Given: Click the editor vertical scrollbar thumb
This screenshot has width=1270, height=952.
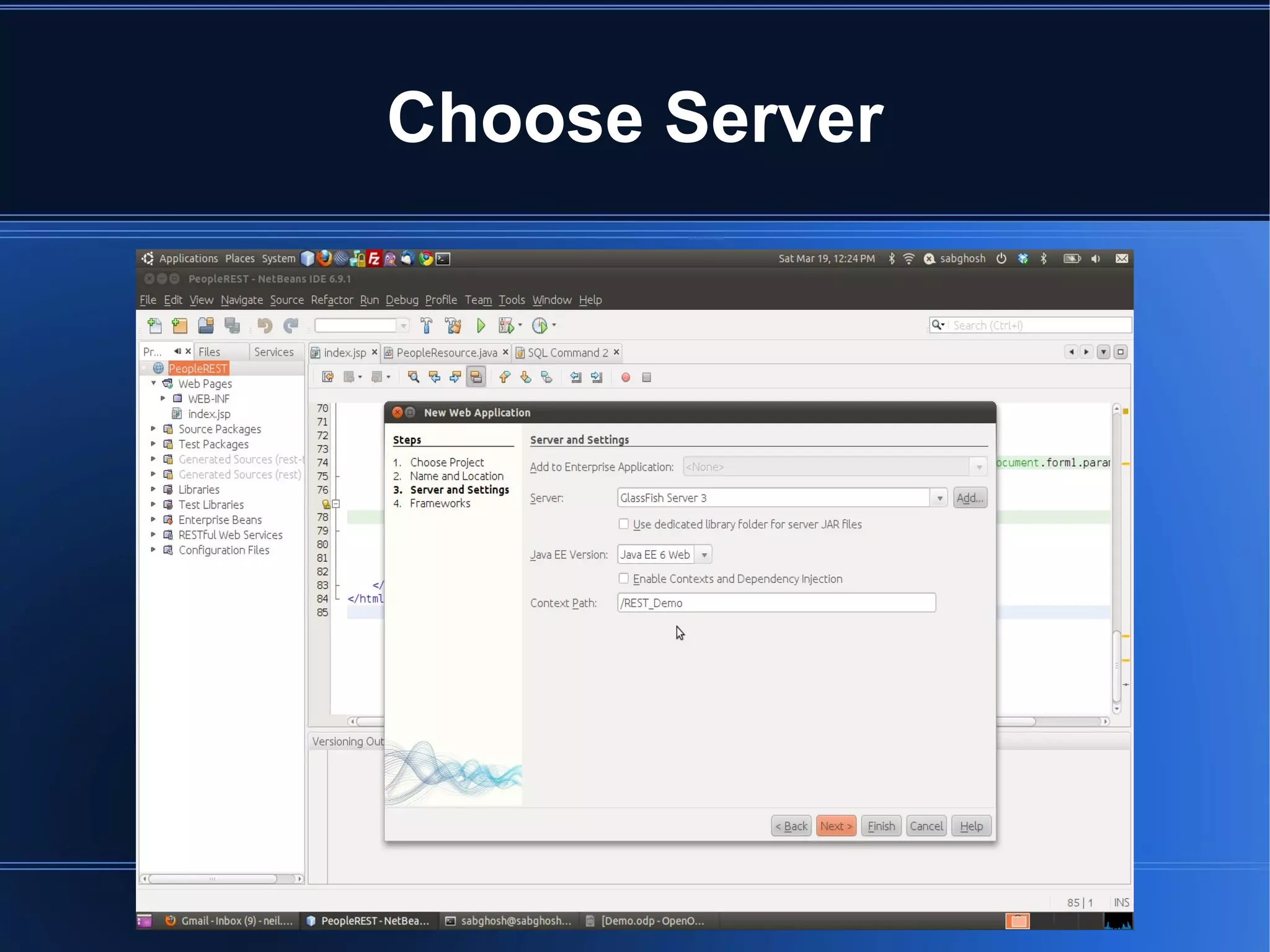Looking at the screenshot, I should [x=1116, y=666].
